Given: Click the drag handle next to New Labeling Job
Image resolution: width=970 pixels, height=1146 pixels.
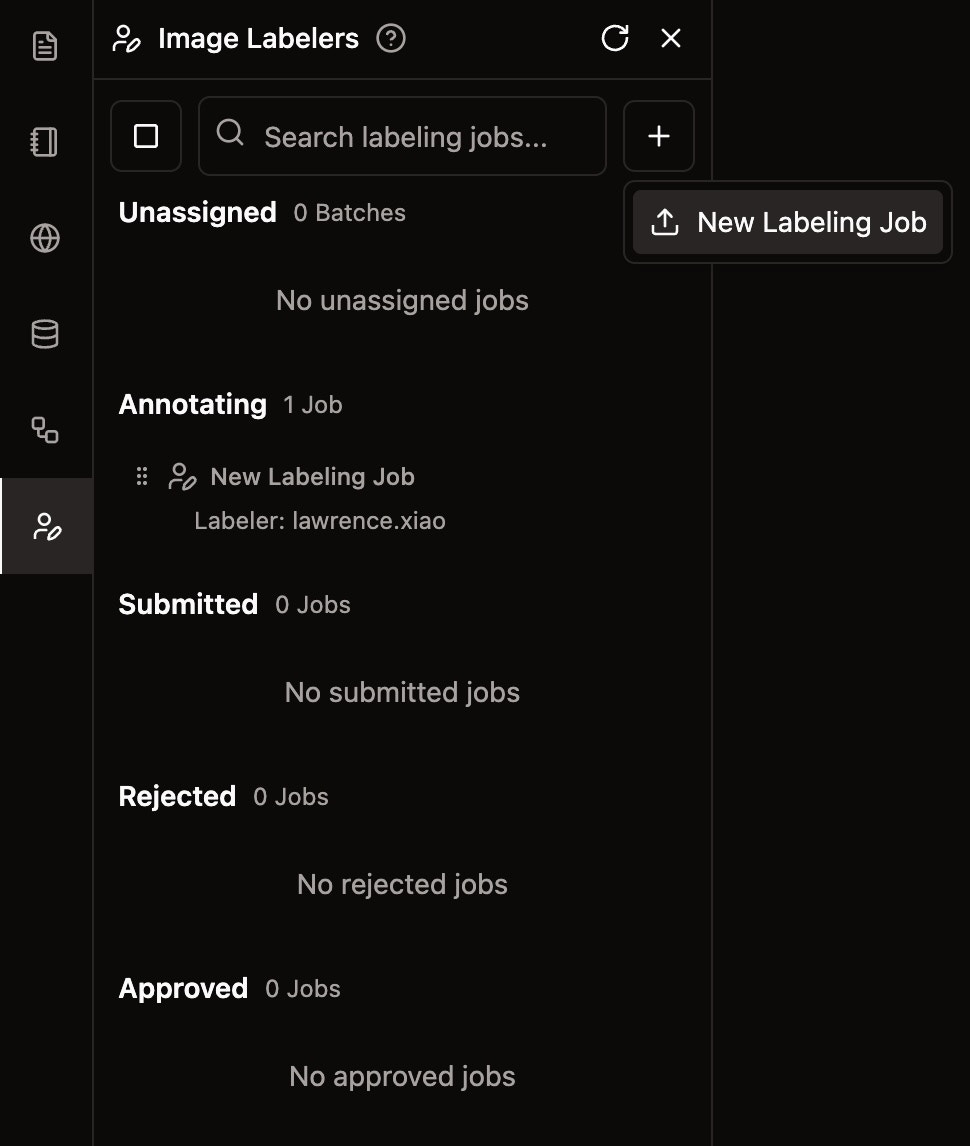Looking at the screenshot, I should point(142,476).
